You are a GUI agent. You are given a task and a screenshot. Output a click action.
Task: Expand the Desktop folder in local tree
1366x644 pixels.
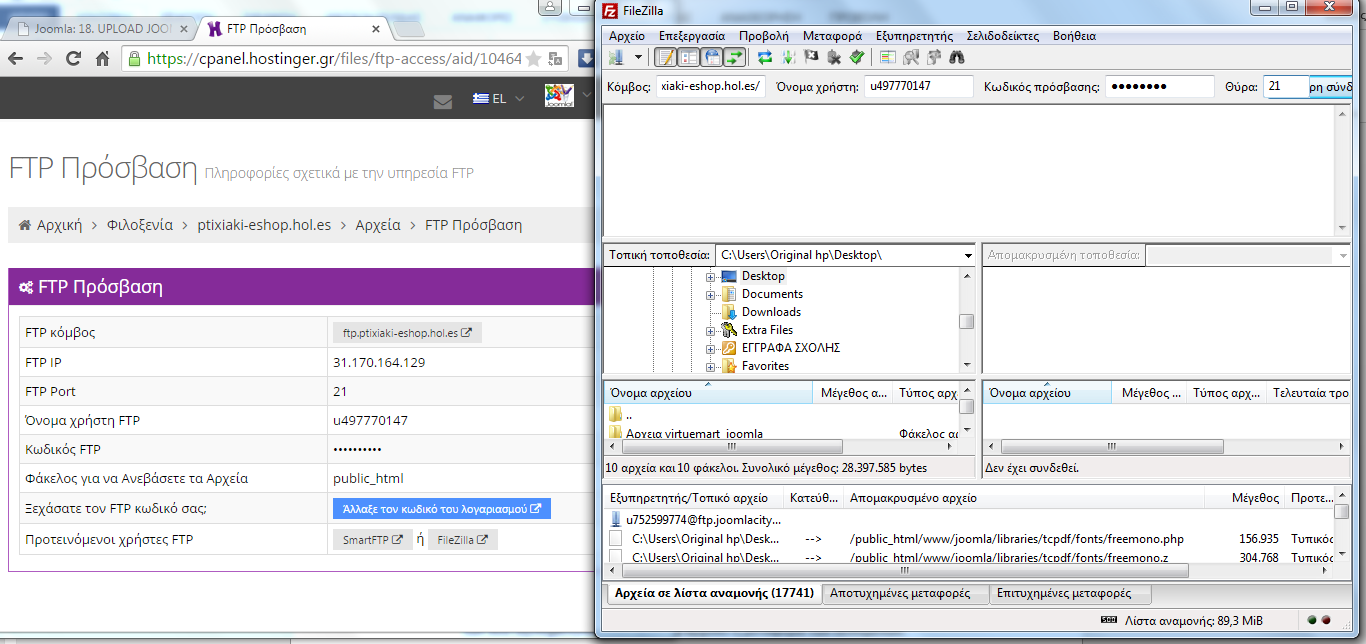point(711,276)
